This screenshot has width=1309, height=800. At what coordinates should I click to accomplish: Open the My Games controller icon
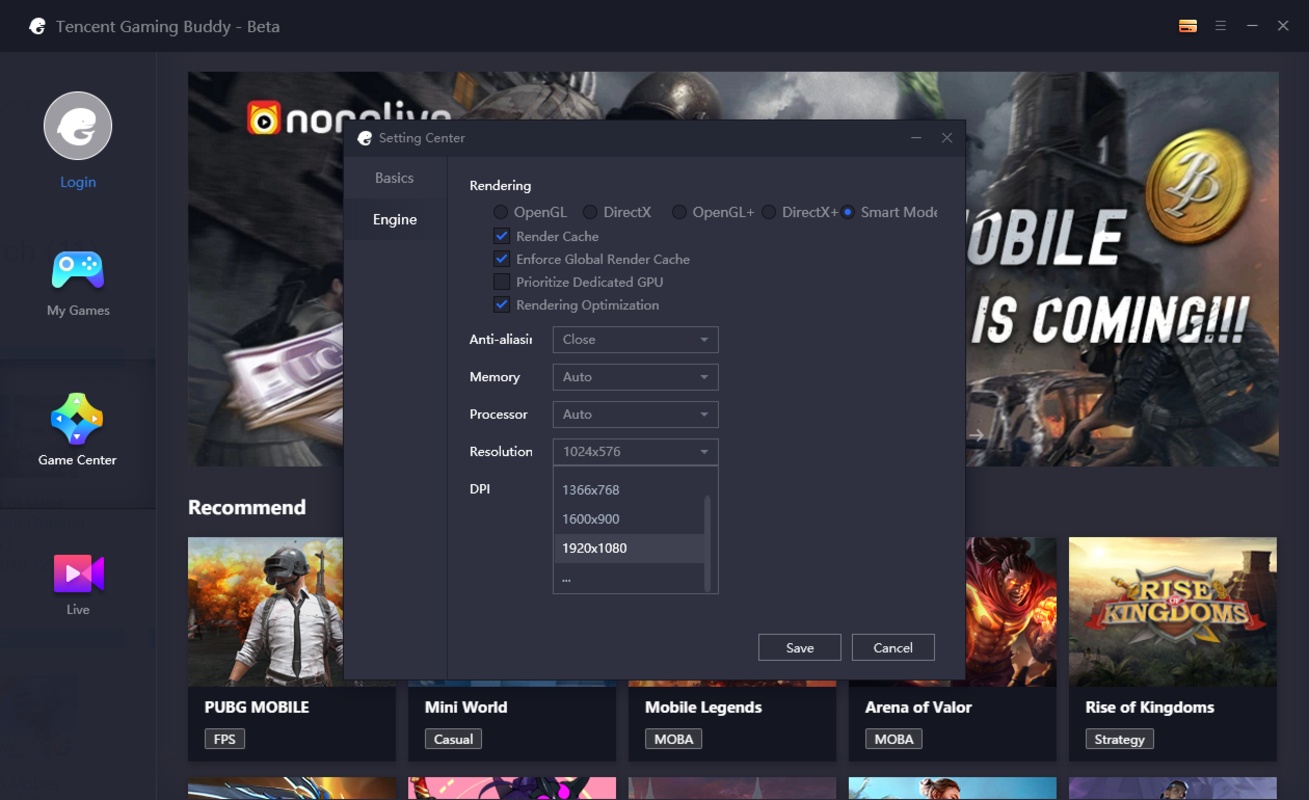point(78,270)
